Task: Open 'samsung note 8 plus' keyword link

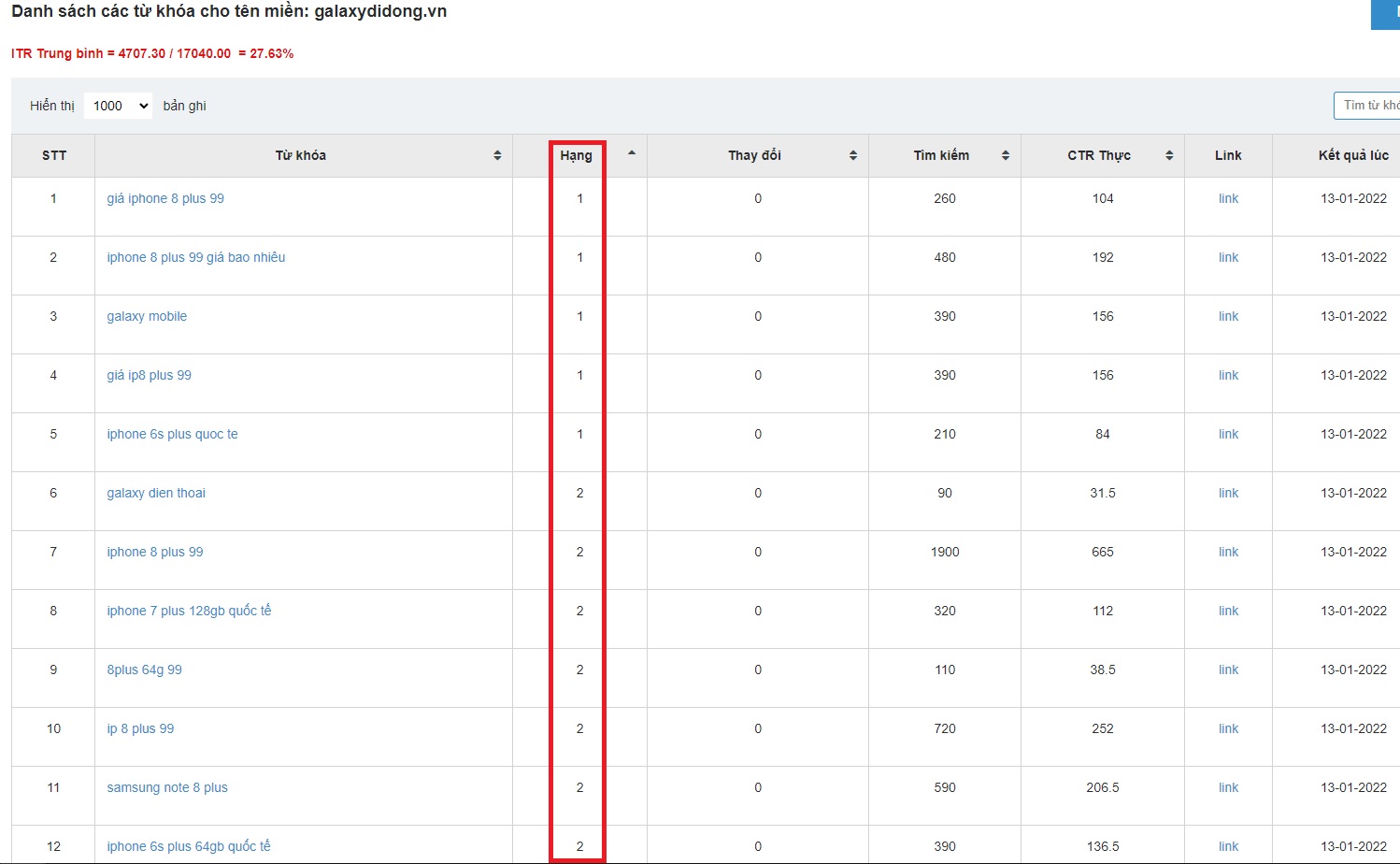Action: pos(167,787)
